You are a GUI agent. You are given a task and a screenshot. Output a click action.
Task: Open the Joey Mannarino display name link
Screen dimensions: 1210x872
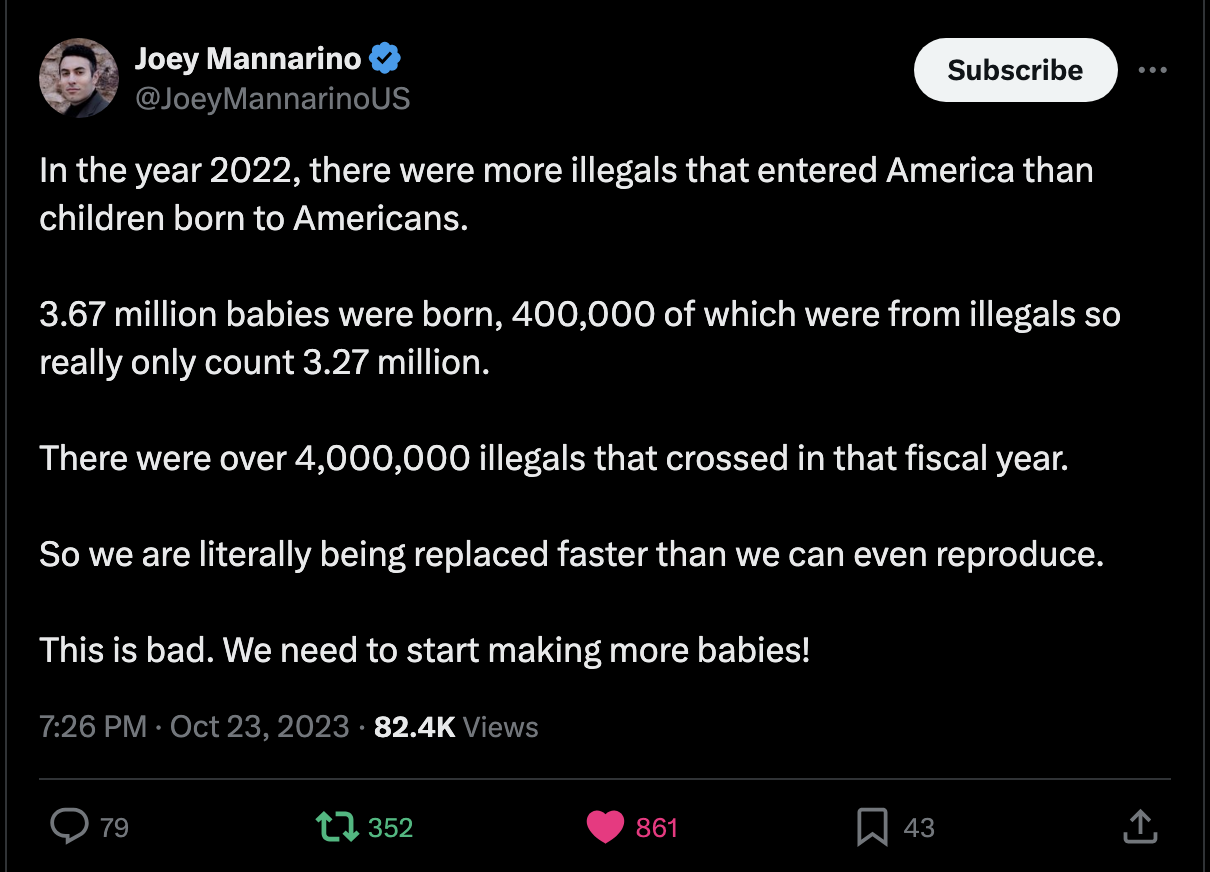pos(248,59)
